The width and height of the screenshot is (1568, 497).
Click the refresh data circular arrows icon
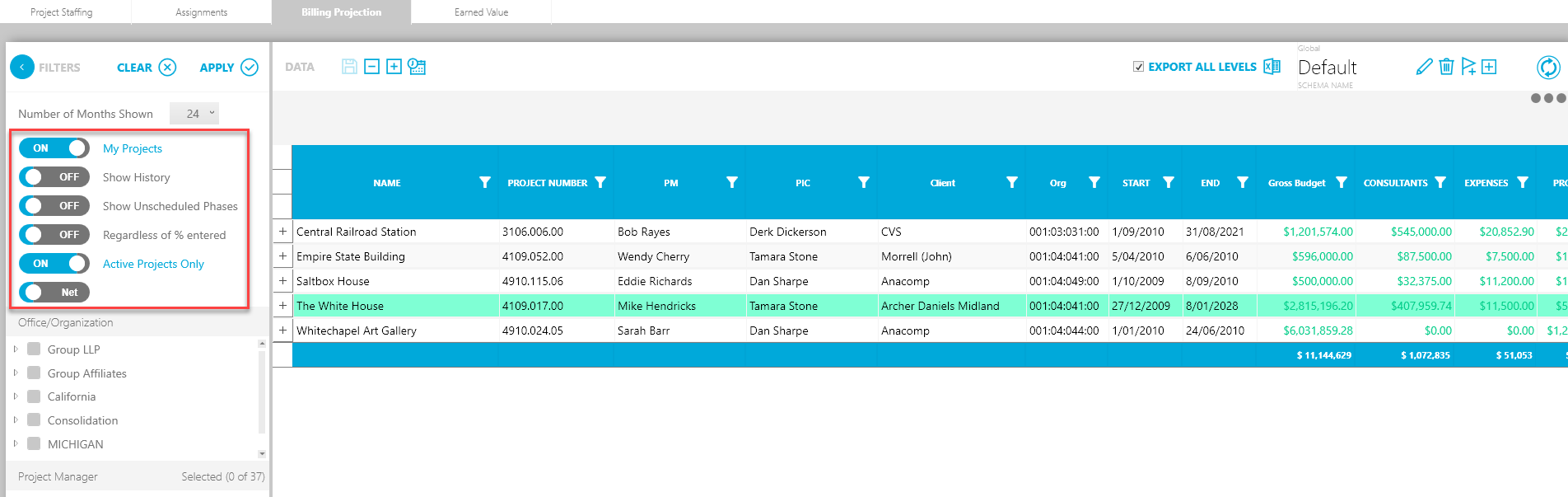coord(1547,68)
